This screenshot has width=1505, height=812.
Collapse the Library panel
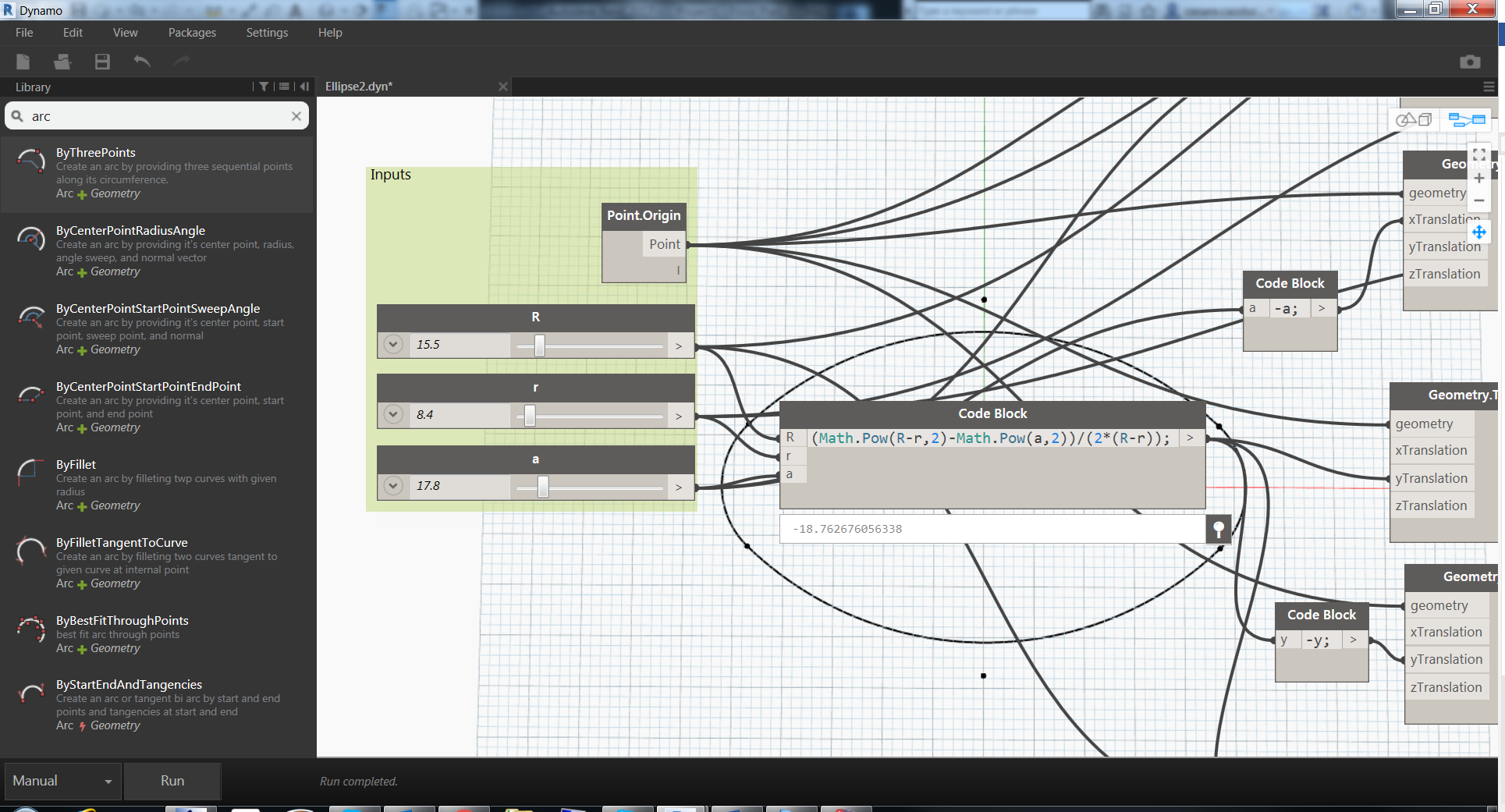pyautogui.click(x=304, y=87)
